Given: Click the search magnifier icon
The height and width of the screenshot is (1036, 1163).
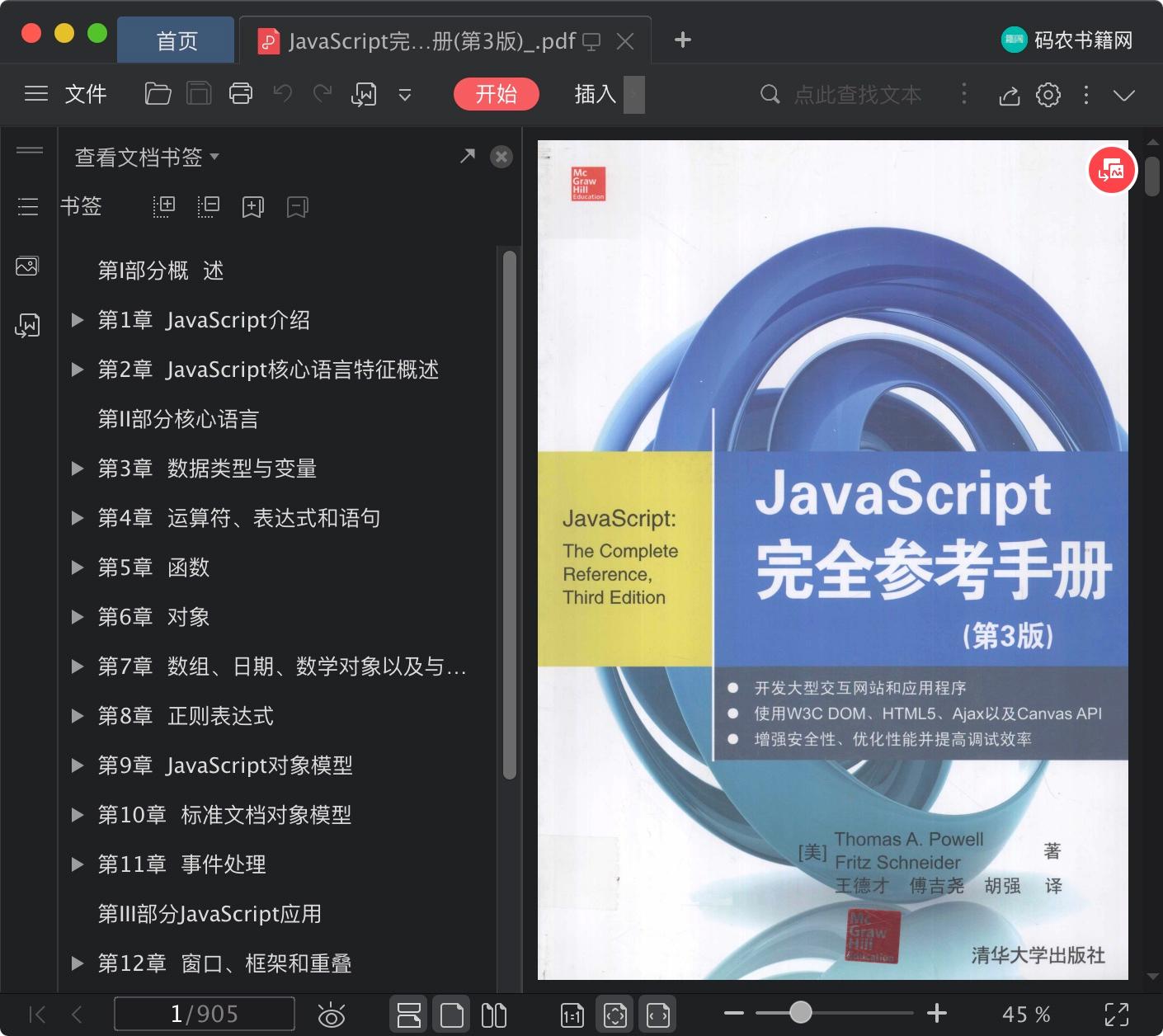Looking at the screenshot, I should point(770,94).
